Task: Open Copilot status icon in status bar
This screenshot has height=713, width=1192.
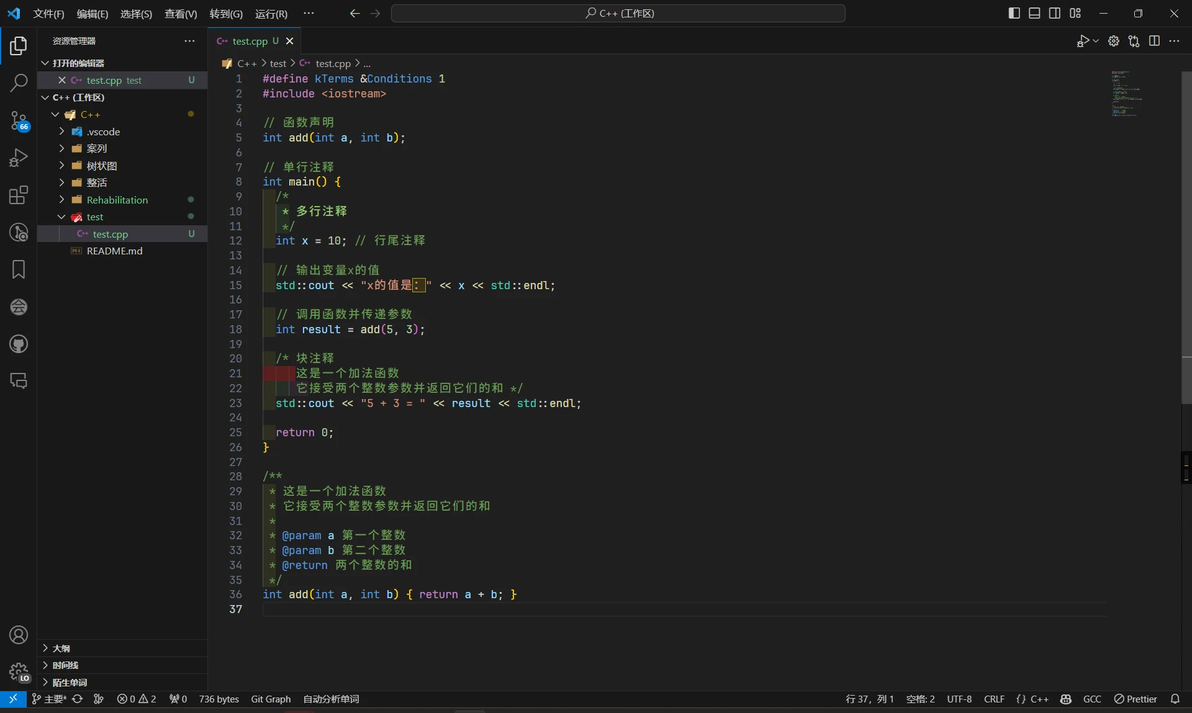Action: coord(1066,699)
